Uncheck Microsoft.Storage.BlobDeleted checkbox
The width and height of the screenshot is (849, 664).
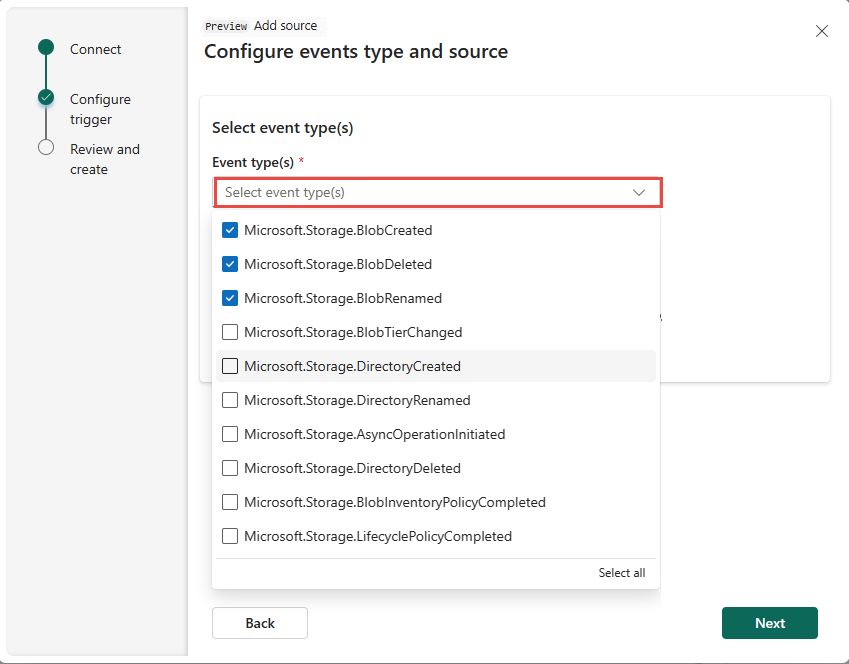[230, 264]
